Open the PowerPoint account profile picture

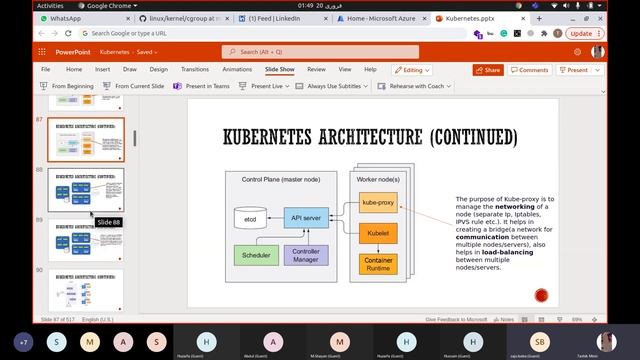[598, 52]
